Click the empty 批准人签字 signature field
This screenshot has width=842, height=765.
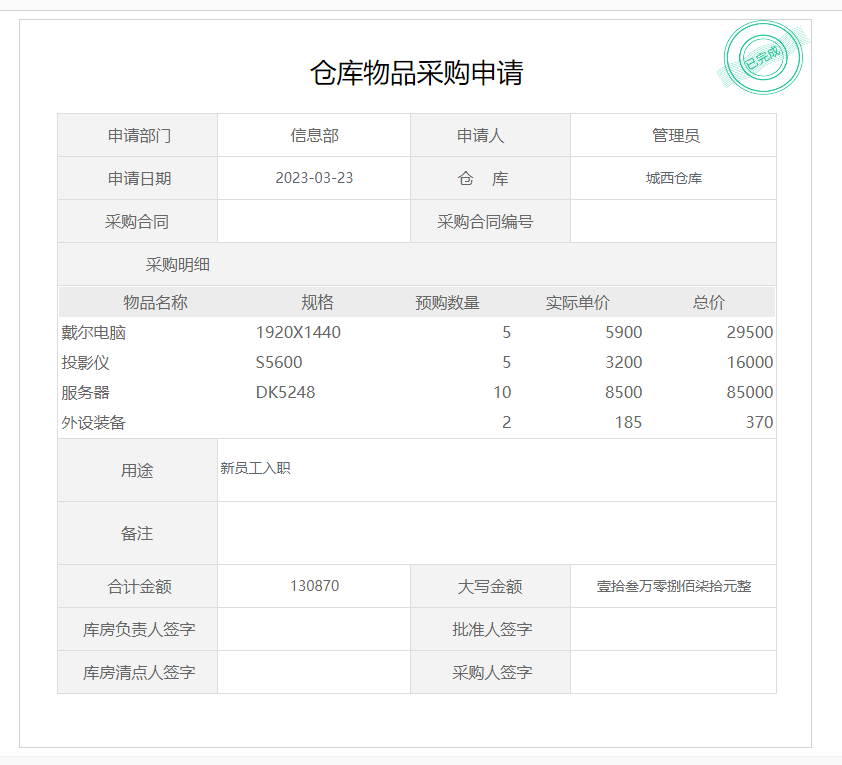(x=674, y=629)
